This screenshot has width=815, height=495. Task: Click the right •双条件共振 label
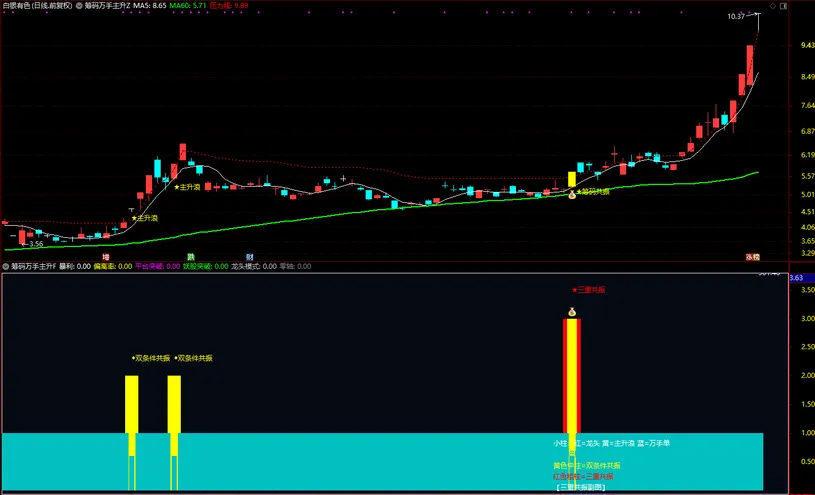point(193,358)
